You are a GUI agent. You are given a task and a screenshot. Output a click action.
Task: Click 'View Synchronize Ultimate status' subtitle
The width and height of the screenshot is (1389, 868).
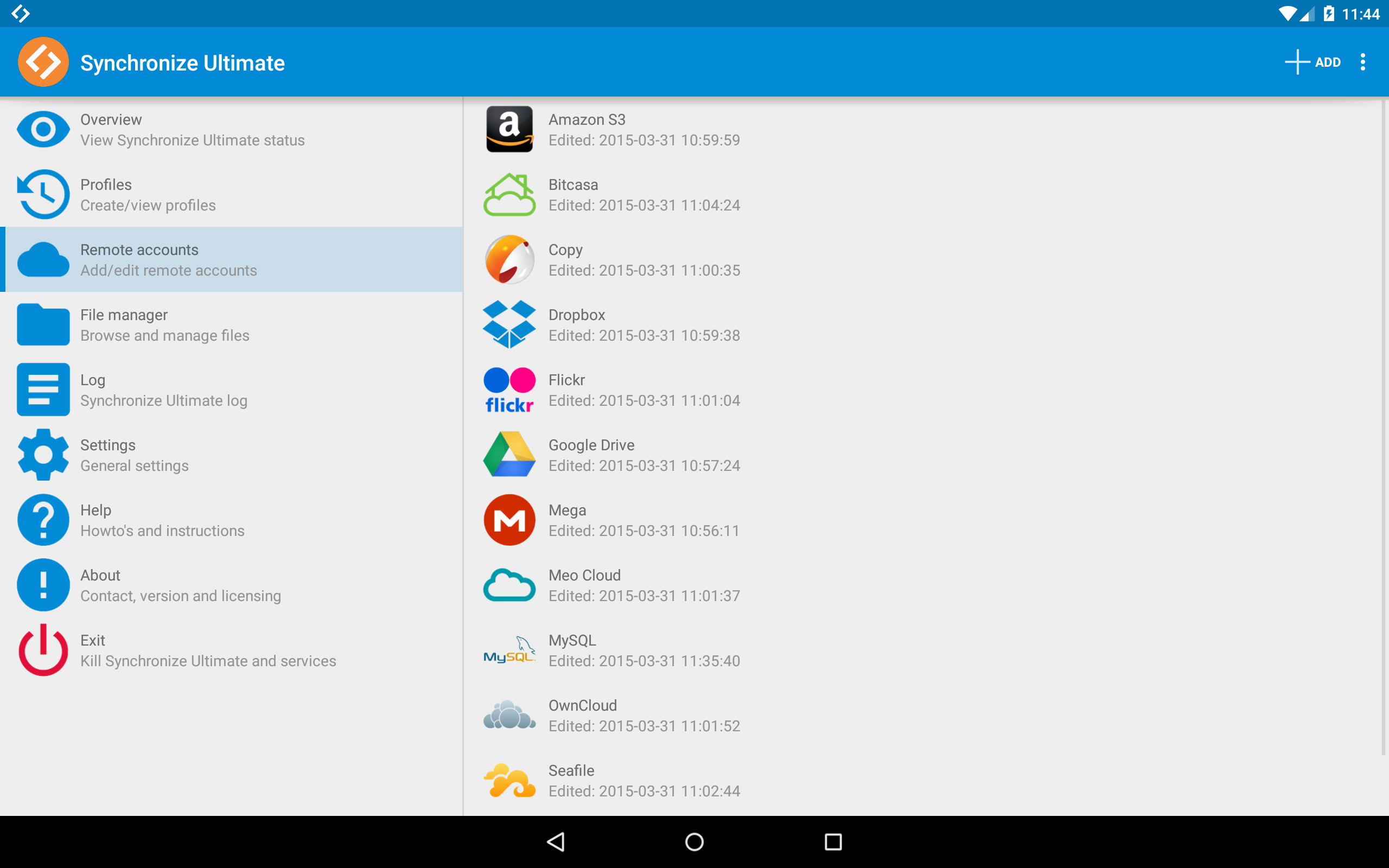click(x=192, y=140)
